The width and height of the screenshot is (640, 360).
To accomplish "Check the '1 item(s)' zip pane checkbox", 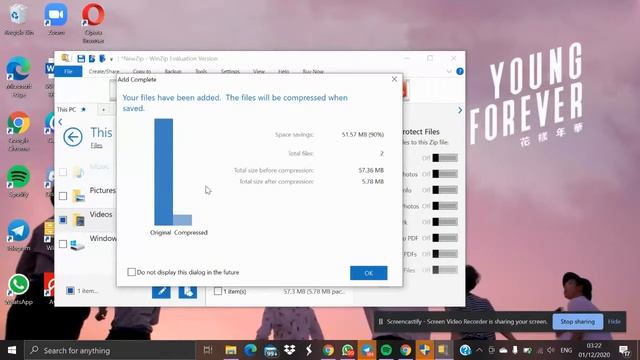I will 218,291.
